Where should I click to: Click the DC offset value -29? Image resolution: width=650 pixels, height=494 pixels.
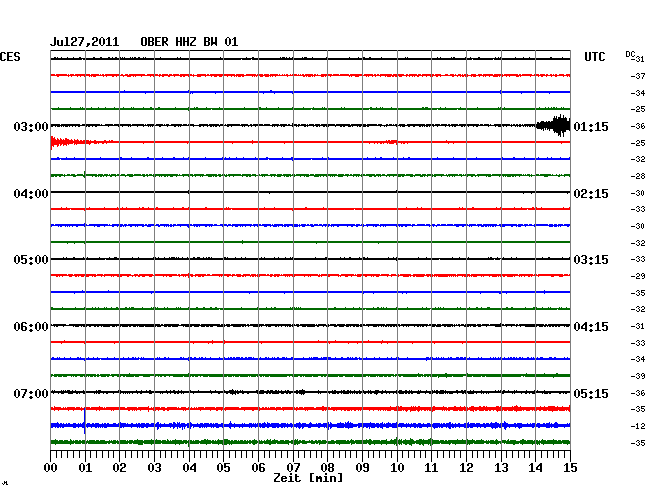[638, 276]
